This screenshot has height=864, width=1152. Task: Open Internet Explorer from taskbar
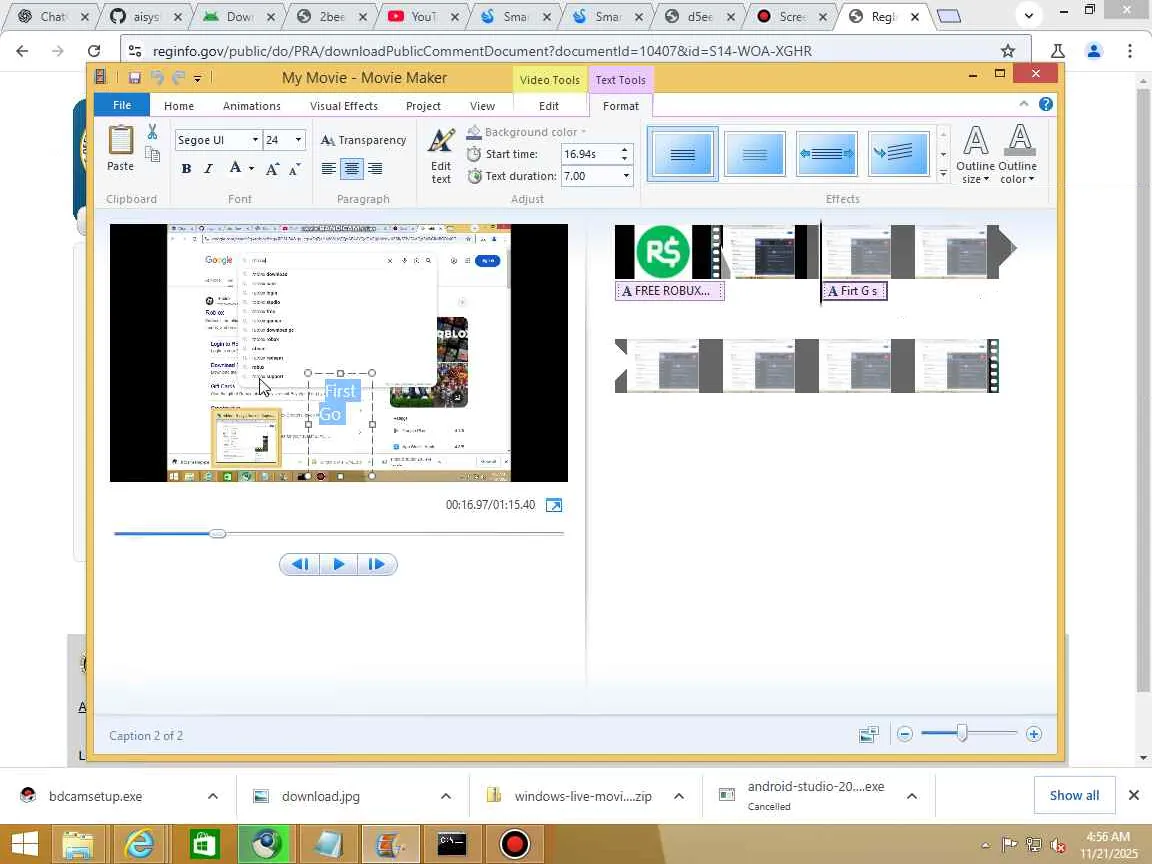pos(140,844)
